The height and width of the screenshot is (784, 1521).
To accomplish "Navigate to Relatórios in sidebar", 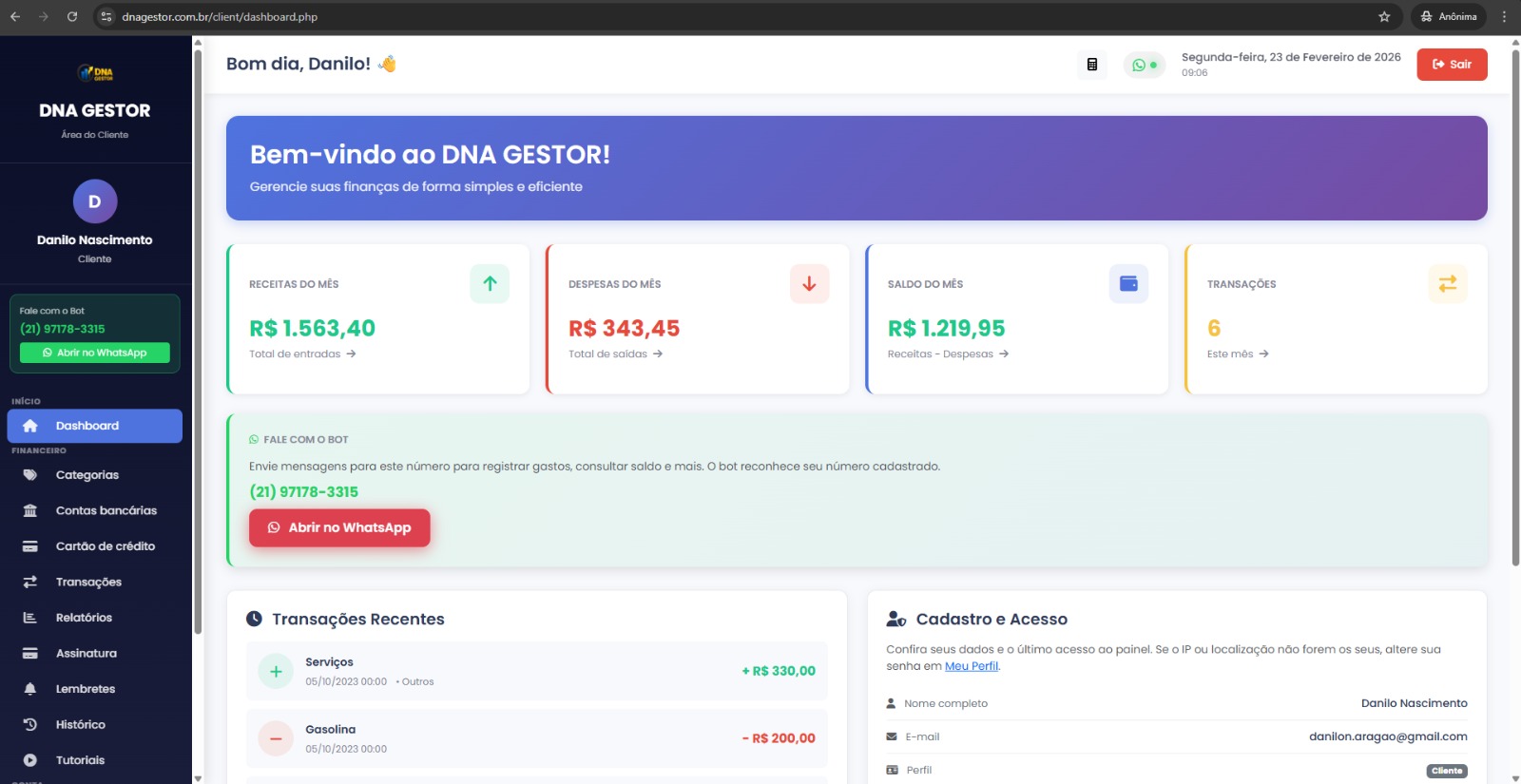I will [84, 618].
